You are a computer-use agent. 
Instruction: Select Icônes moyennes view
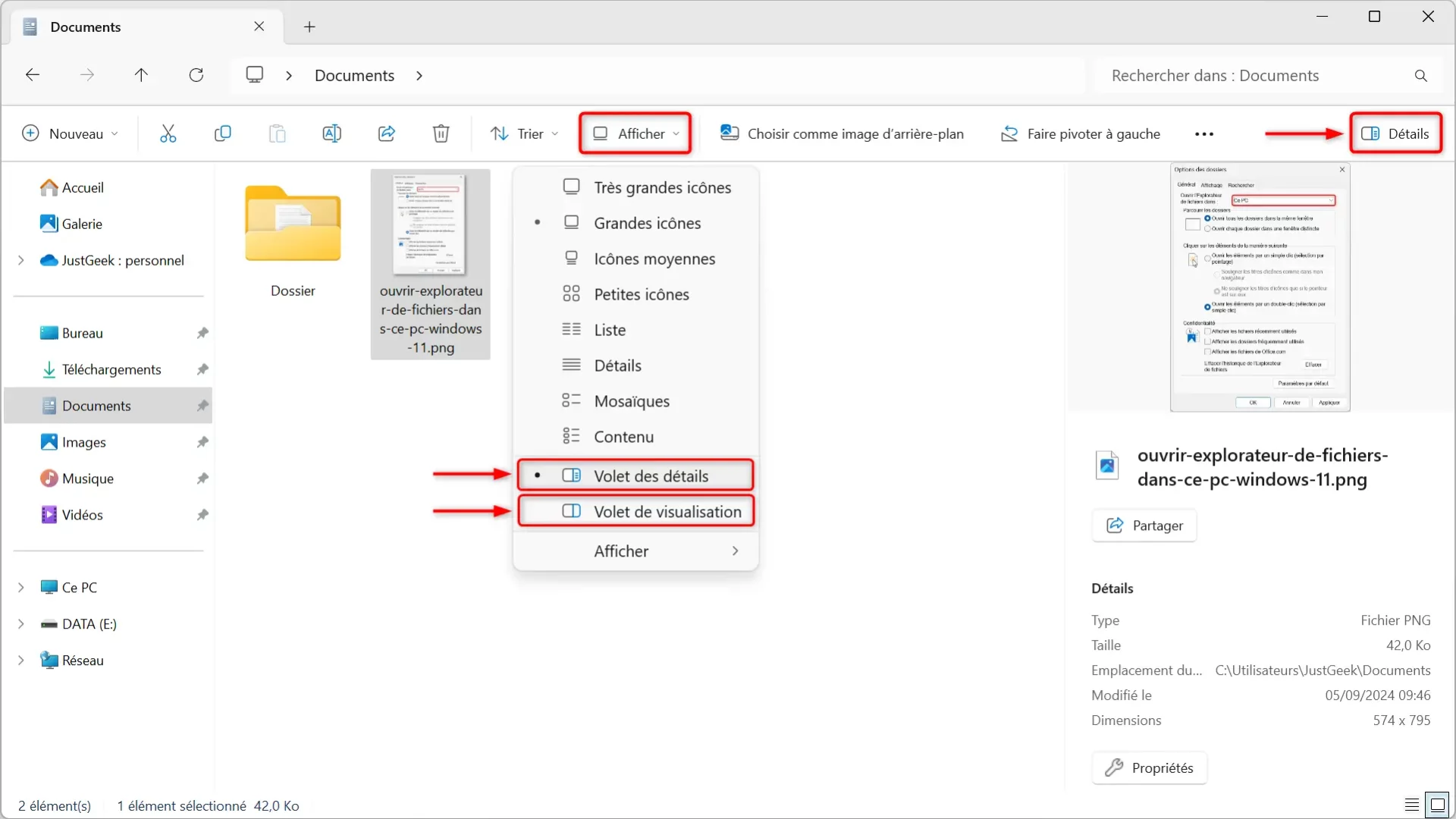coord(635,259)
